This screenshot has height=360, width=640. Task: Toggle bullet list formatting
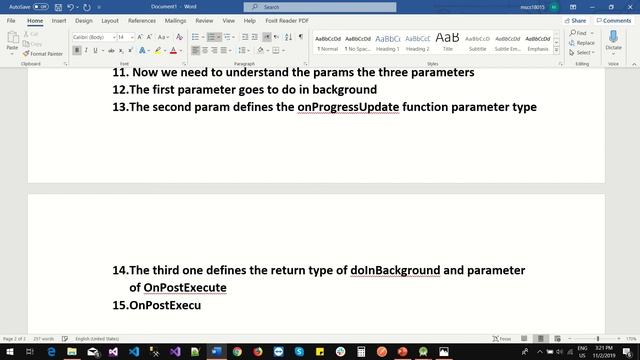click(196, 37)
